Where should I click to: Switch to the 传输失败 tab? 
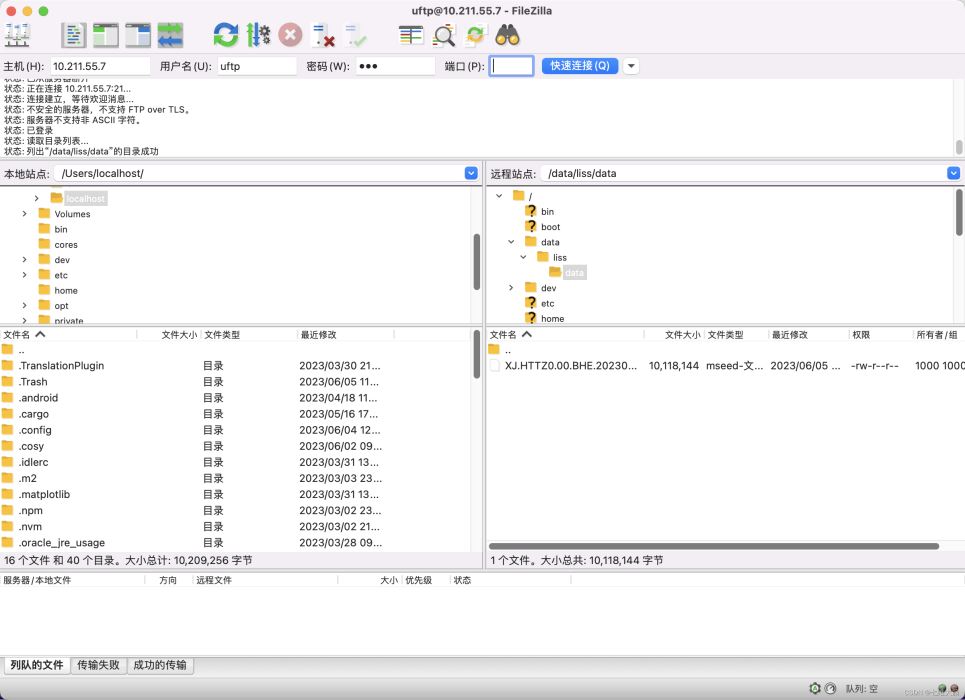[x=98, y=665]
